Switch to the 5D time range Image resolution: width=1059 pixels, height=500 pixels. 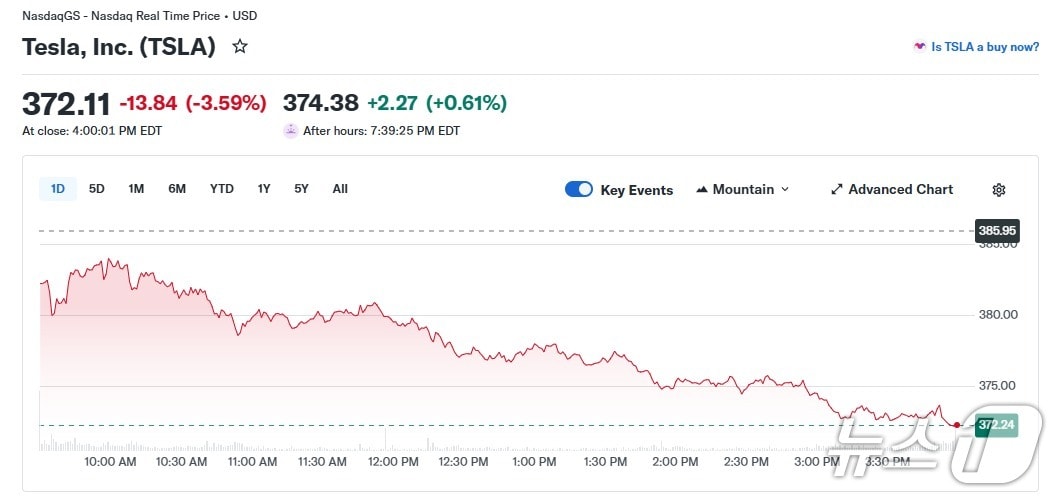point(97,189)
